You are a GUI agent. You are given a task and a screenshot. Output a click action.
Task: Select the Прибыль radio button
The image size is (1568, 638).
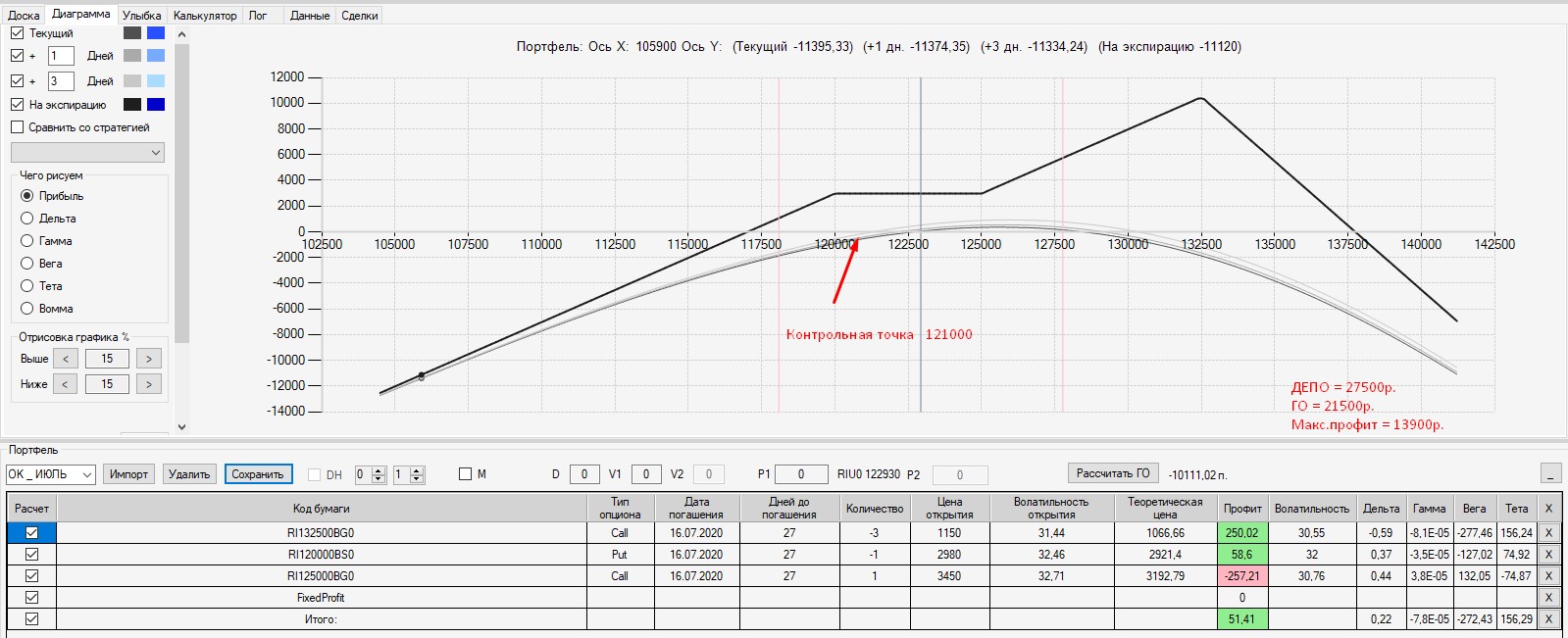(x=27, y=196)
